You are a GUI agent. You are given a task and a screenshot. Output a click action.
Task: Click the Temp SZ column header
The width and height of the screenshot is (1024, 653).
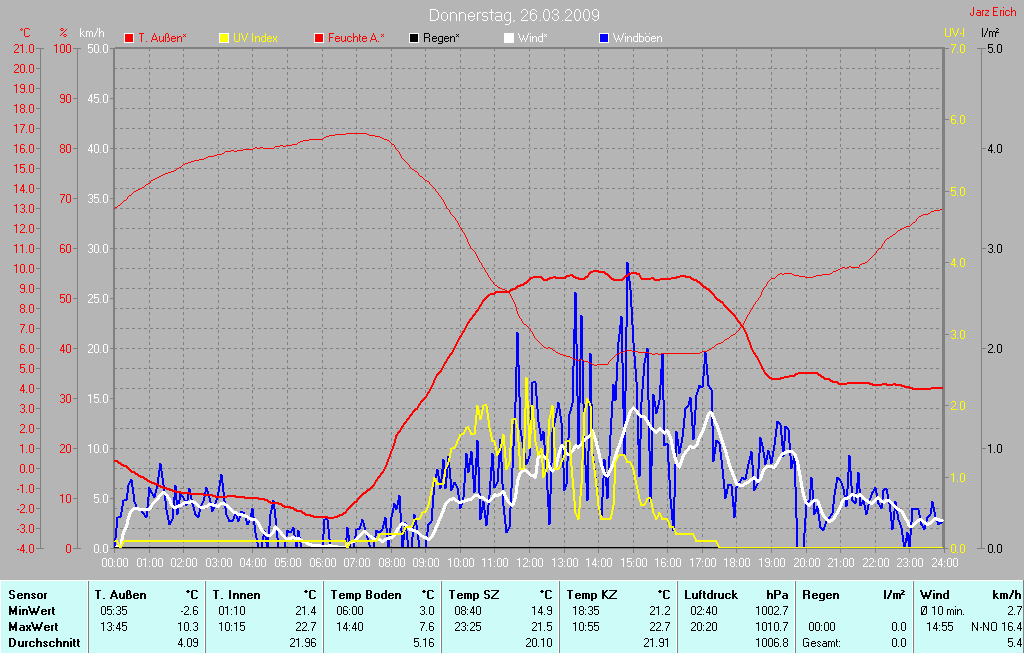[472, 595]
